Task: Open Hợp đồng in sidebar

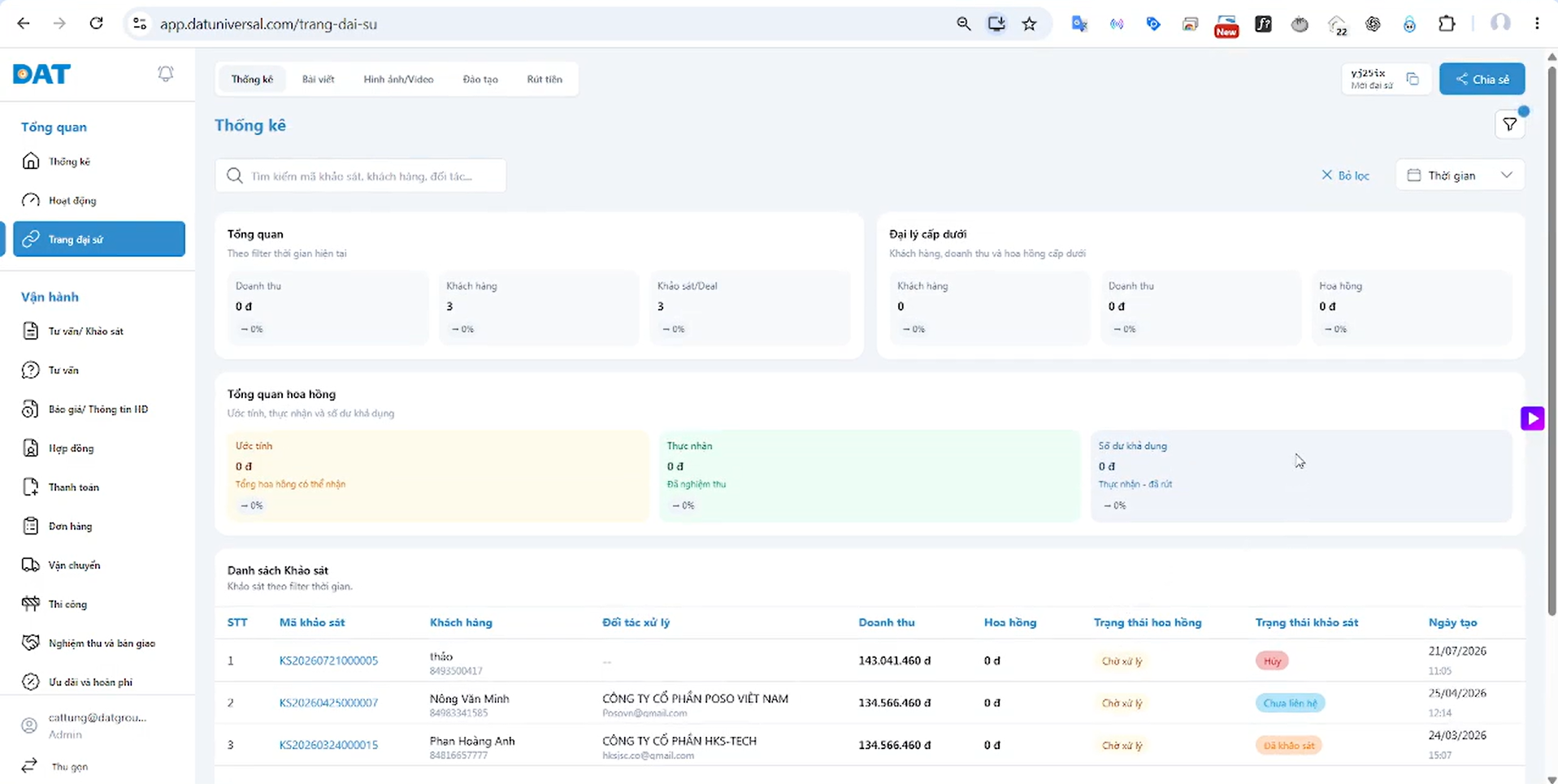Action: coord(99,448)
